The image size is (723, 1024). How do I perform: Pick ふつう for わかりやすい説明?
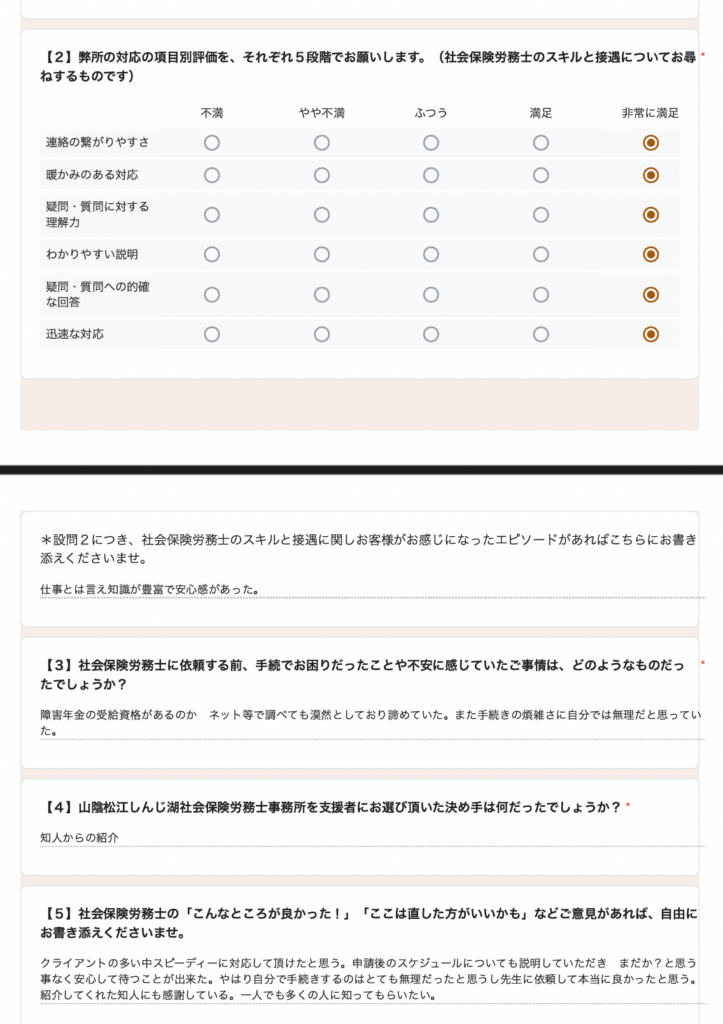(431, 254)
